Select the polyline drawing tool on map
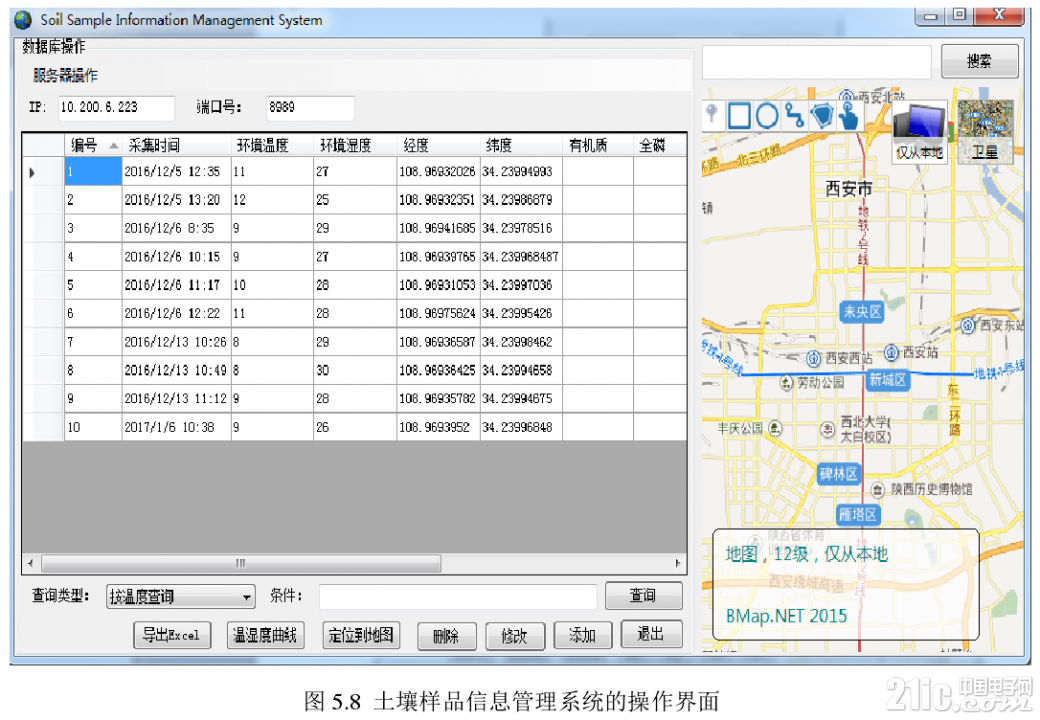The image size is (1040, 720). click(x=794, y=115)
